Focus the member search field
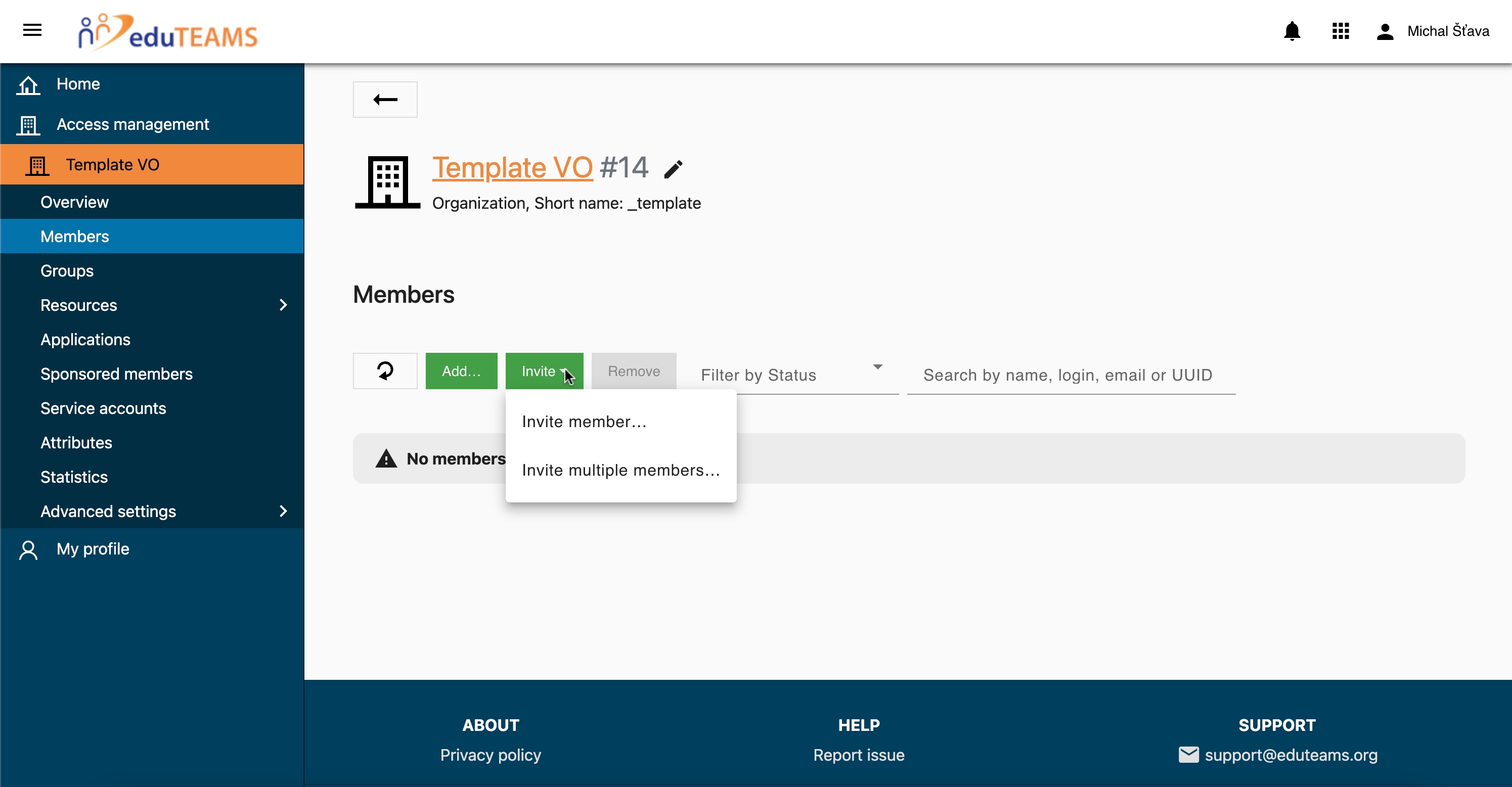 [x=1071, y=375]
